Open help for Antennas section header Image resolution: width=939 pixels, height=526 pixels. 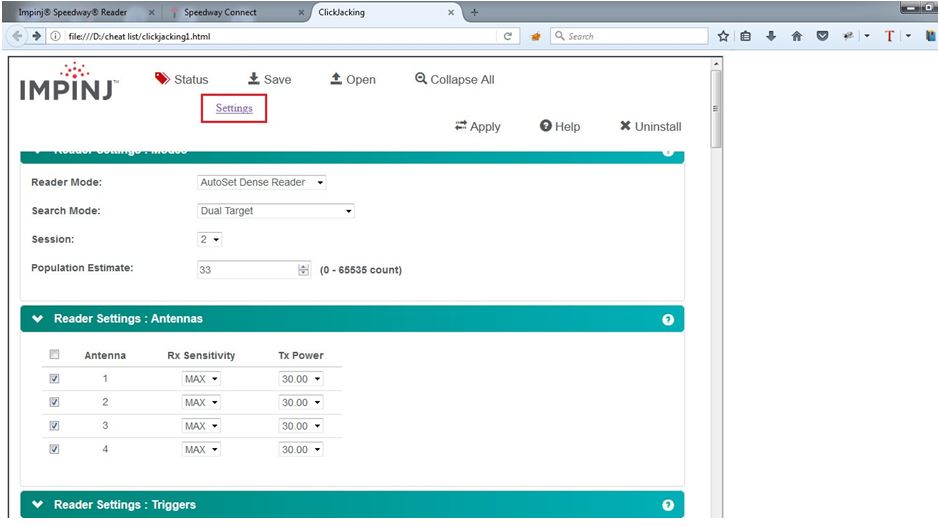tap(667, 320)
